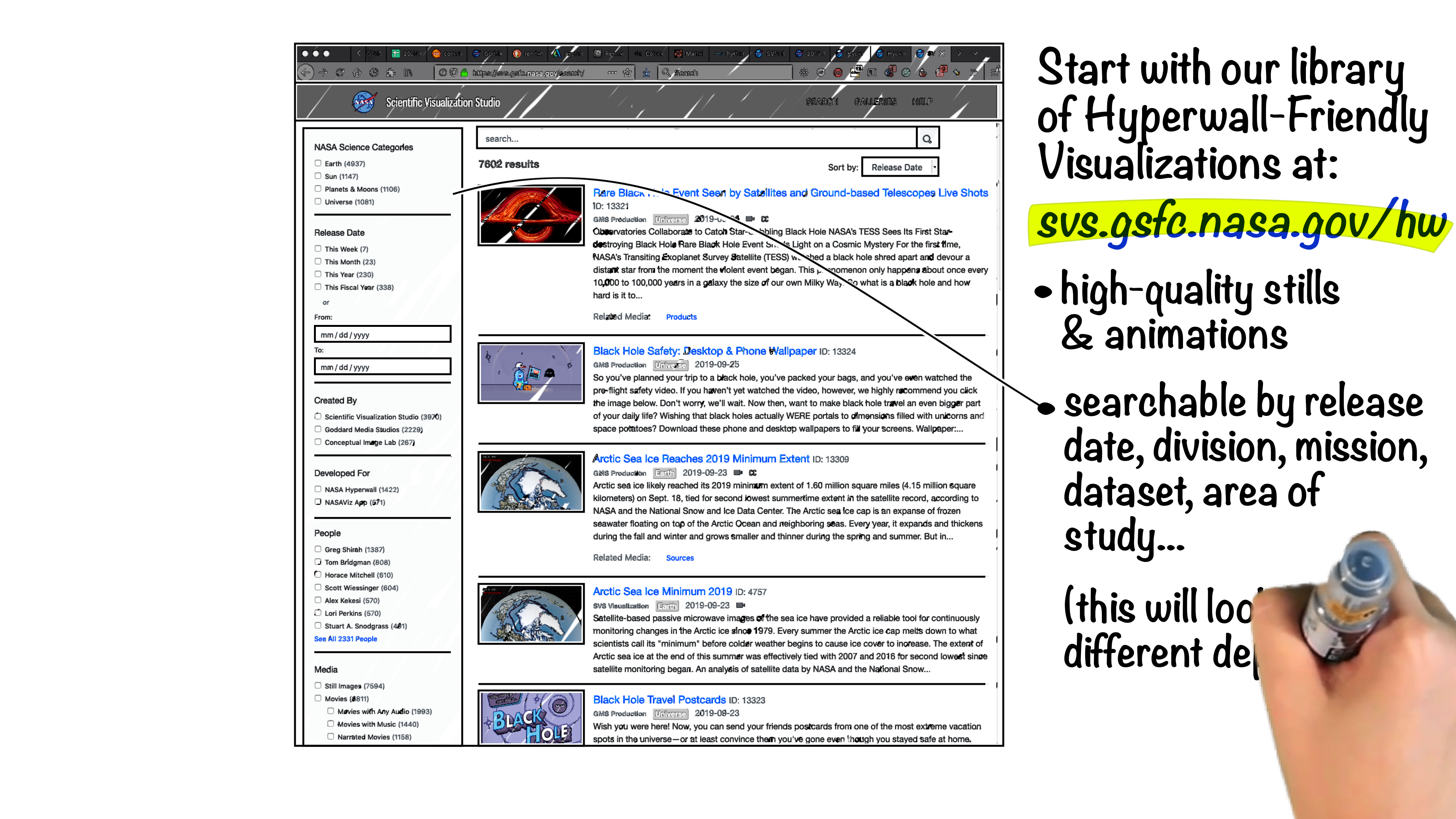Bookmark this page with the star icon

point(627,72)
